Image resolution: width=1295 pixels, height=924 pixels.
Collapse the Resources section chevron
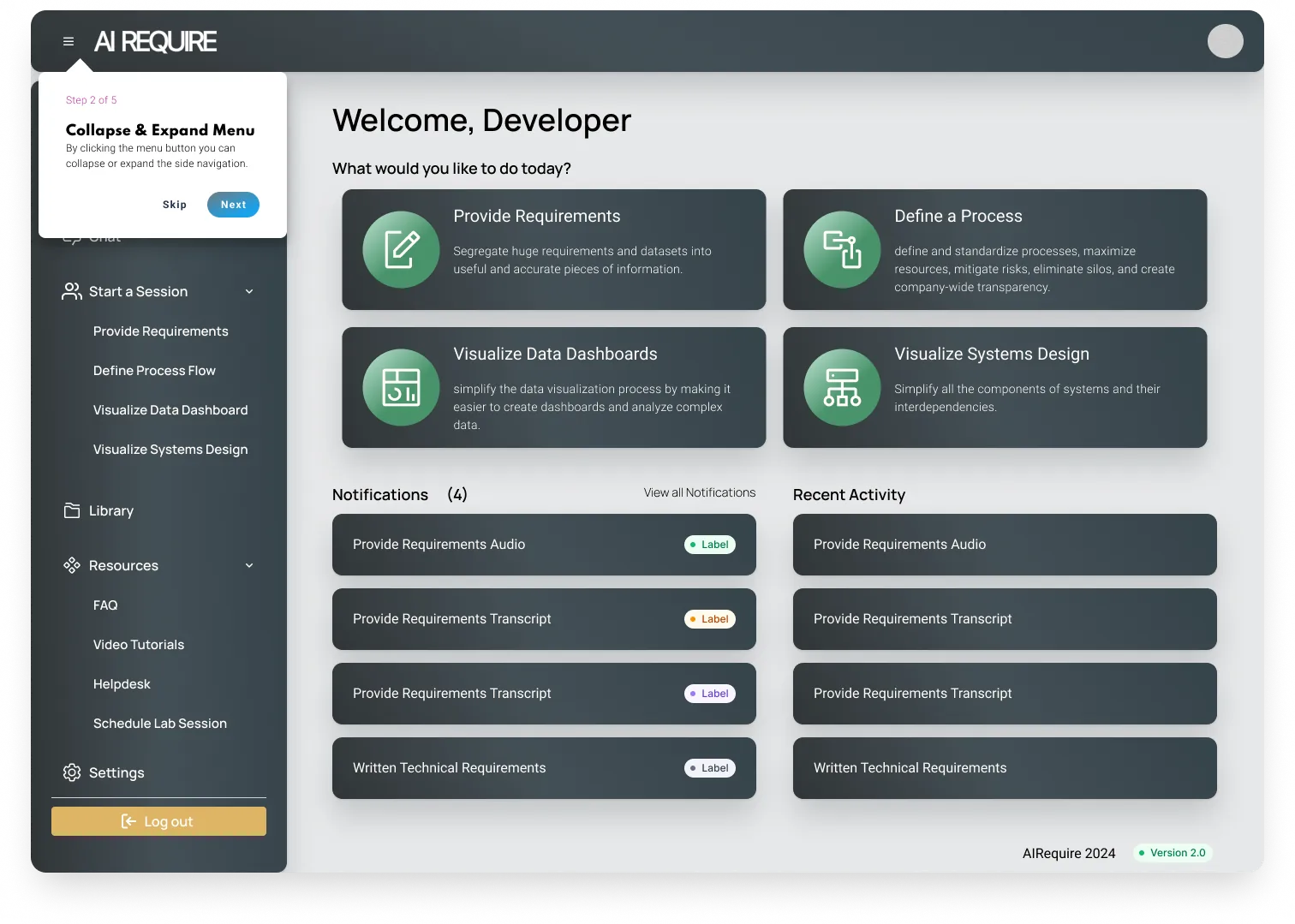(249, 565)
